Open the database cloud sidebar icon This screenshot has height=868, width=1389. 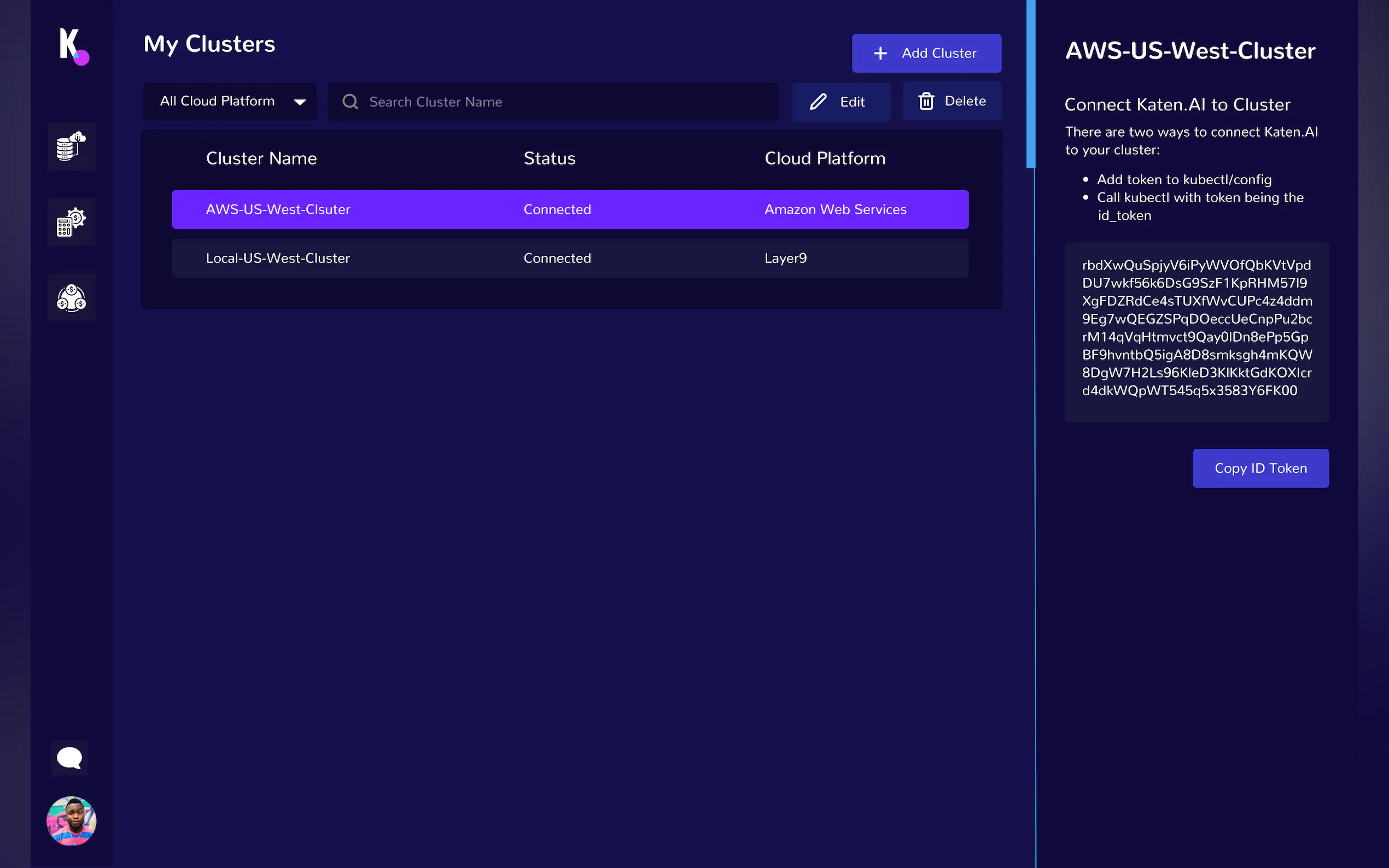click(71, 146)
